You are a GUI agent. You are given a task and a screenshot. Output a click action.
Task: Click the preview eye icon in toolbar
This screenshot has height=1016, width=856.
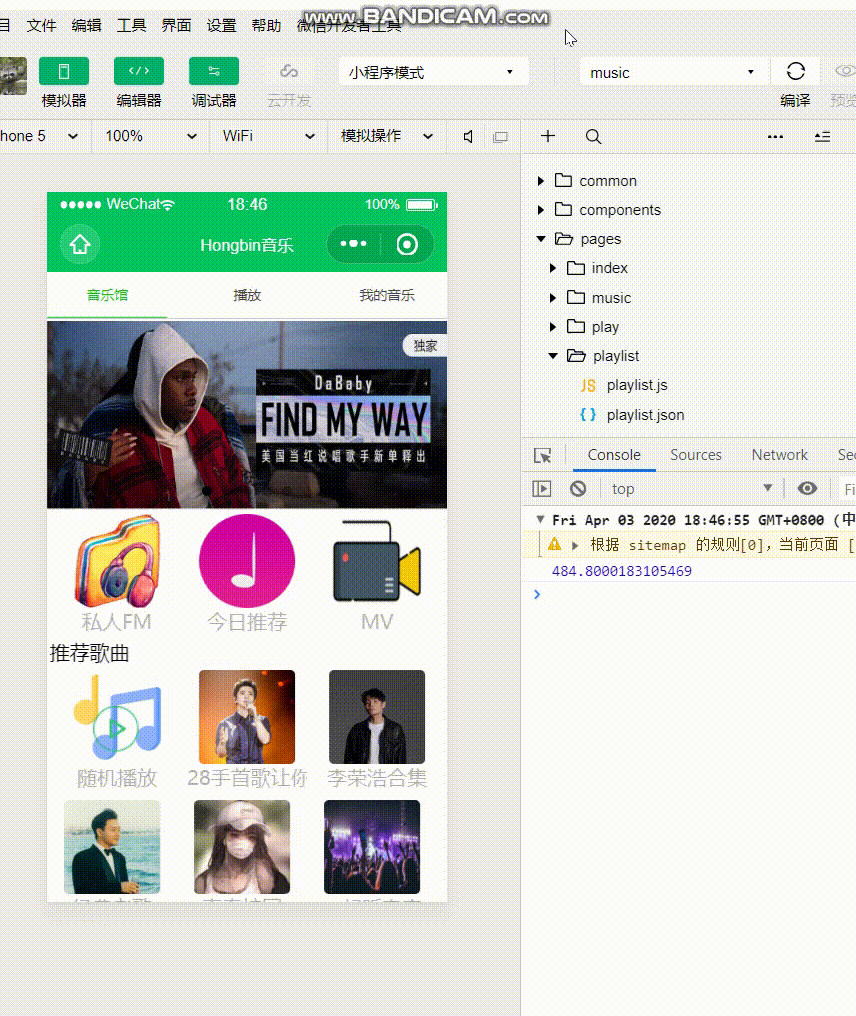pos(844,71)
